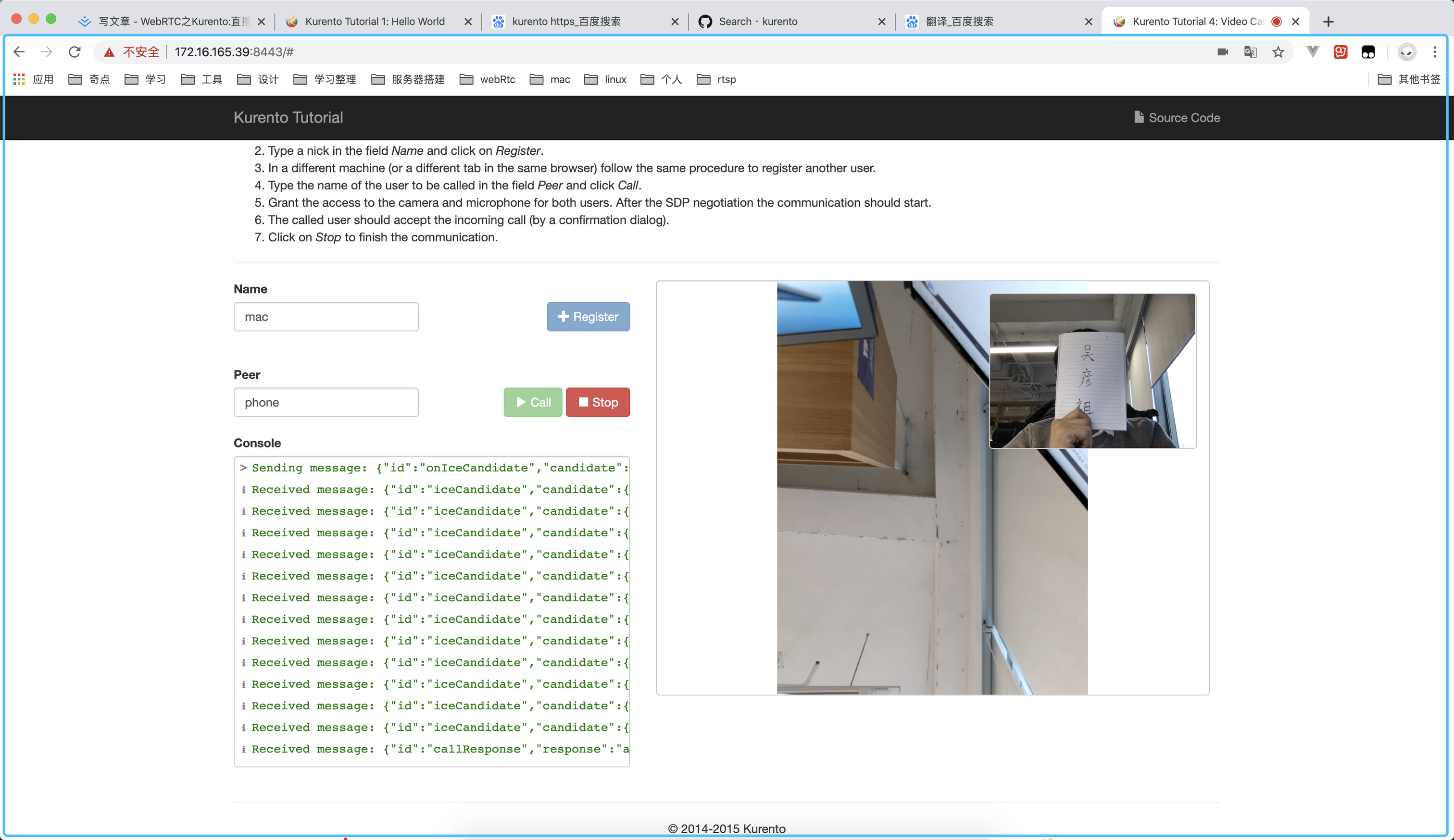Open the user profile avatar icon
The image size is (1454, 840).
1407,52
